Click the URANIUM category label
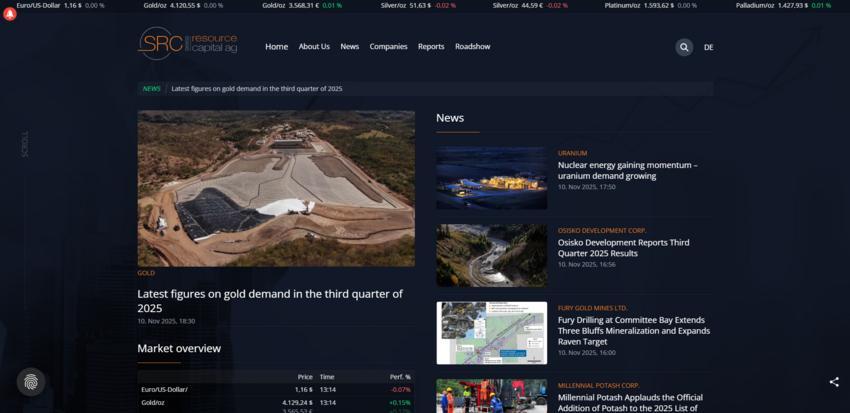This screenshot has width=850, height=413. (572, 153)
